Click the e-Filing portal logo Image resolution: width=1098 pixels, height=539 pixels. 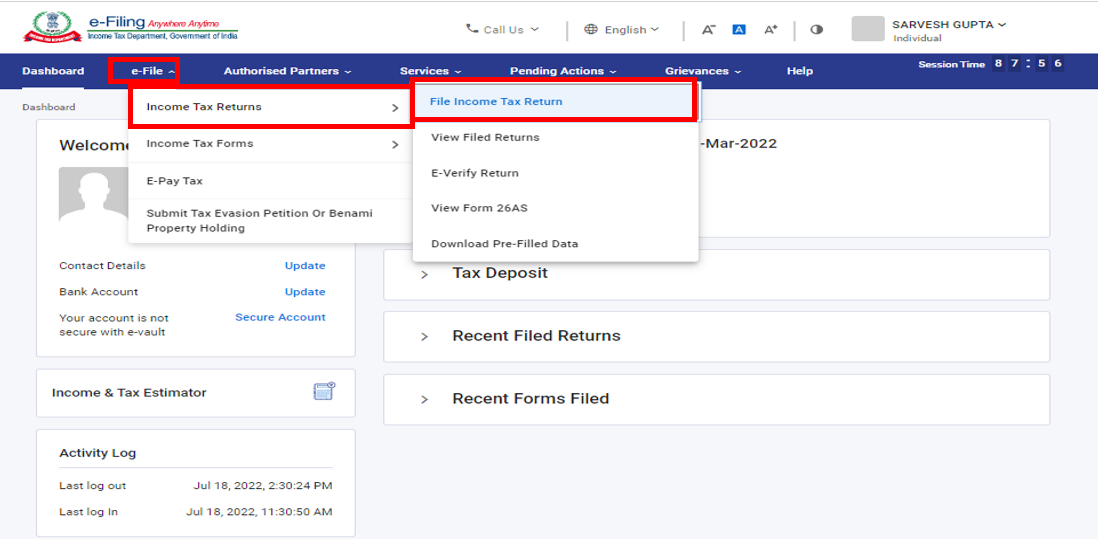[x=130, y=27]
